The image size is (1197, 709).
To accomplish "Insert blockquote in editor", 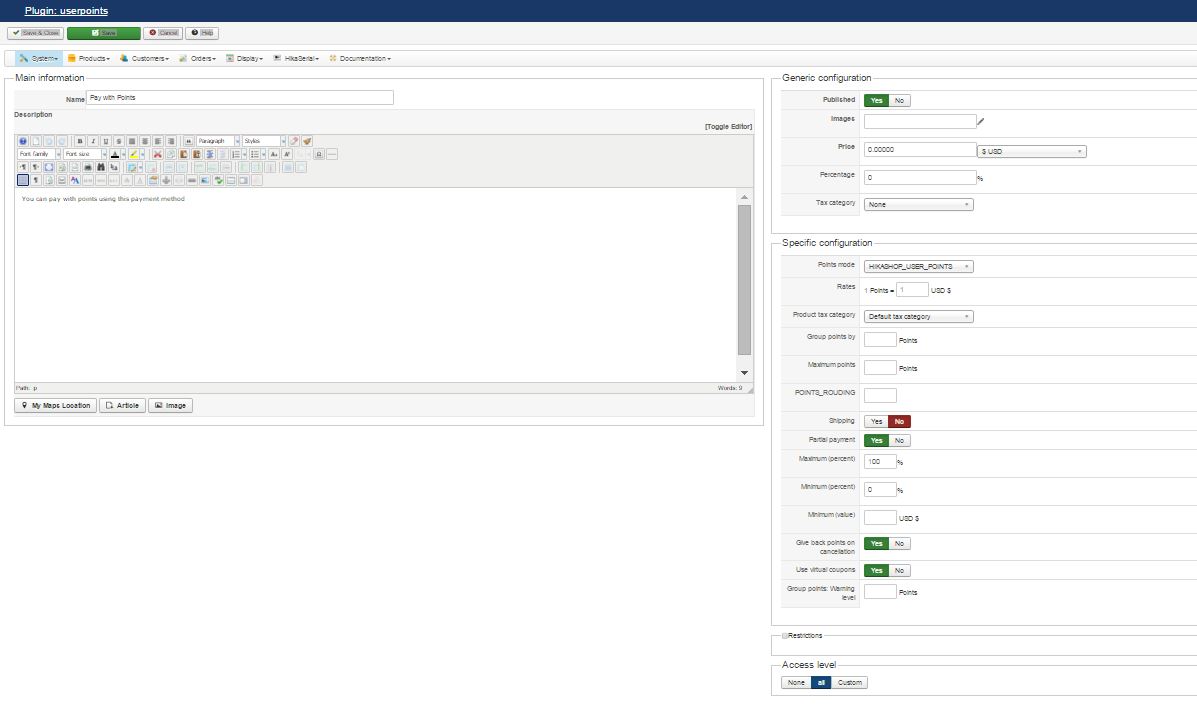I will (189, 141).
